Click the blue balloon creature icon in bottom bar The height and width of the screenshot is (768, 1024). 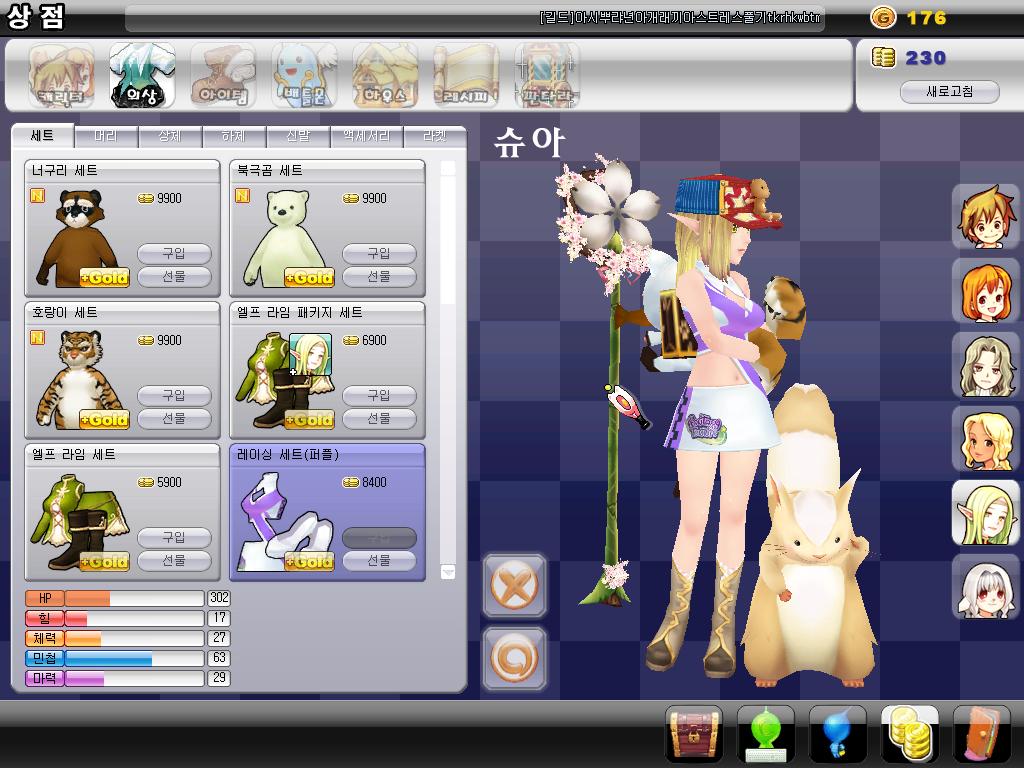click(837, 734)
